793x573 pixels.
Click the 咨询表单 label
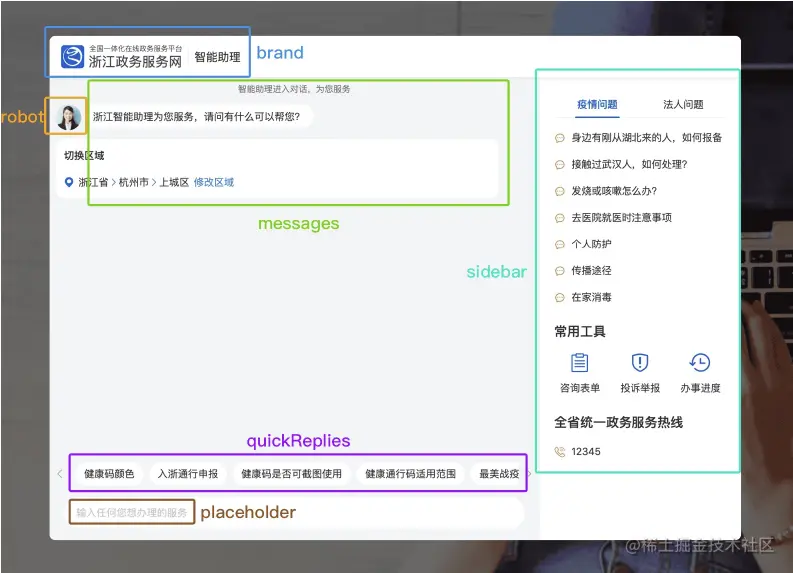(580, 388)
